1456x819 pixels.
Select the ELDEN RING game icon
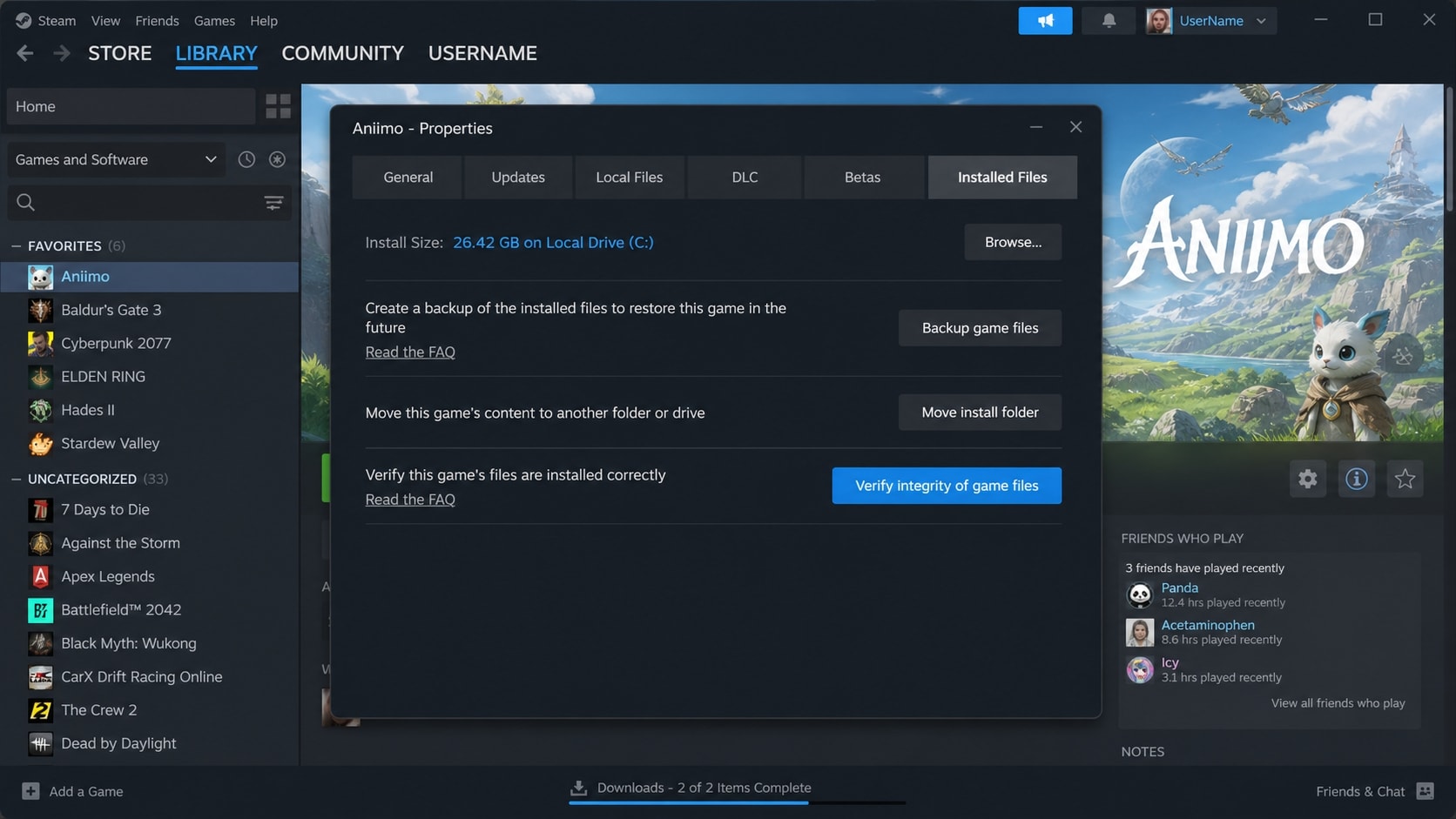pyautogui.click(x=40, y=377)
